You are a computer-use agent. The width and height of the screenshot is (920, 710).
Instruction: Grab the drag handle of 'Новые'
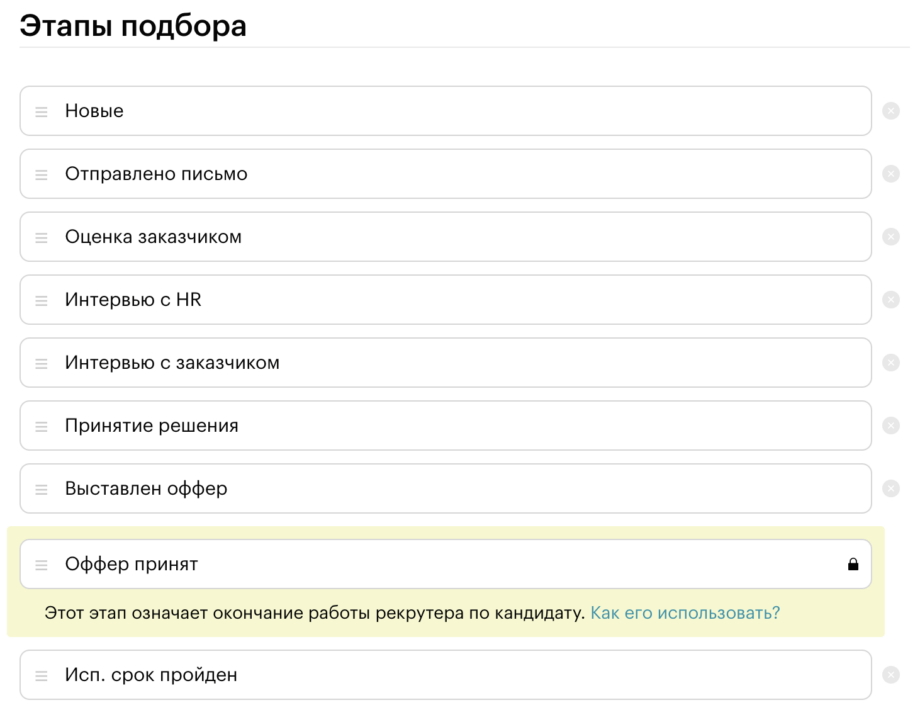42,112
